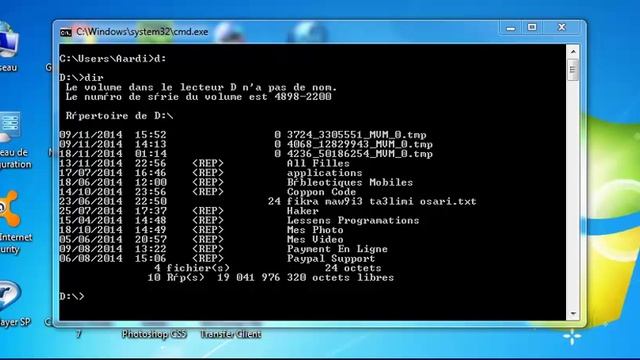Click the Paypal Support directory entry
The height and width of the screenshot is (360, 640).
(x=217, y=259)
